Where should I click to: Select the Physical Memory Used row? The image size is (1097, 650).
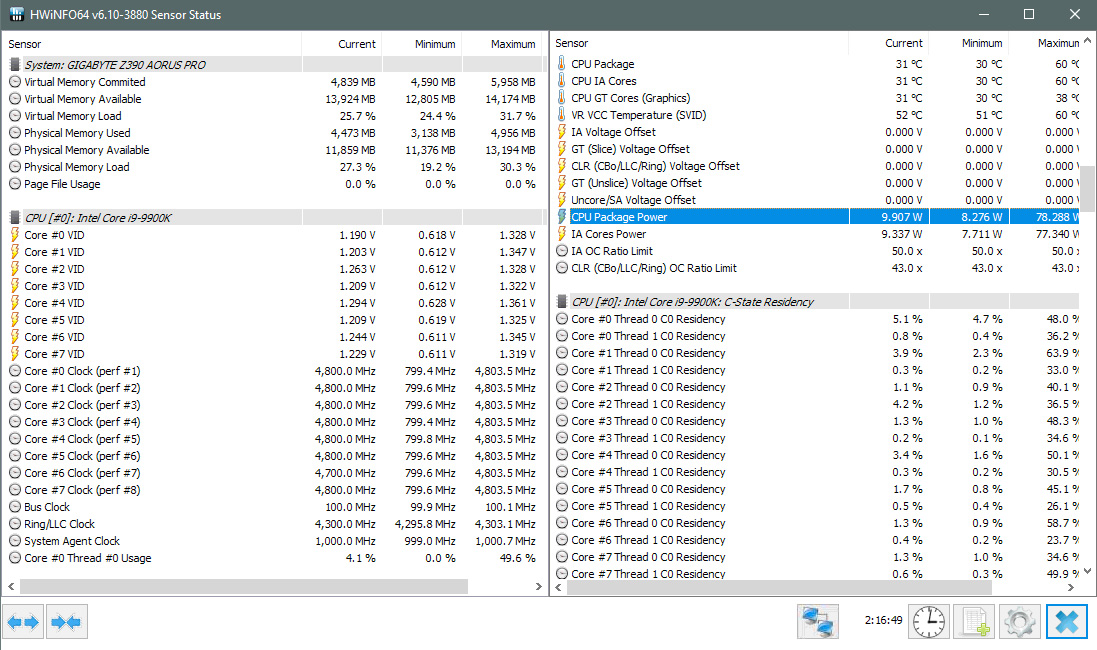[x=273, y=133]
